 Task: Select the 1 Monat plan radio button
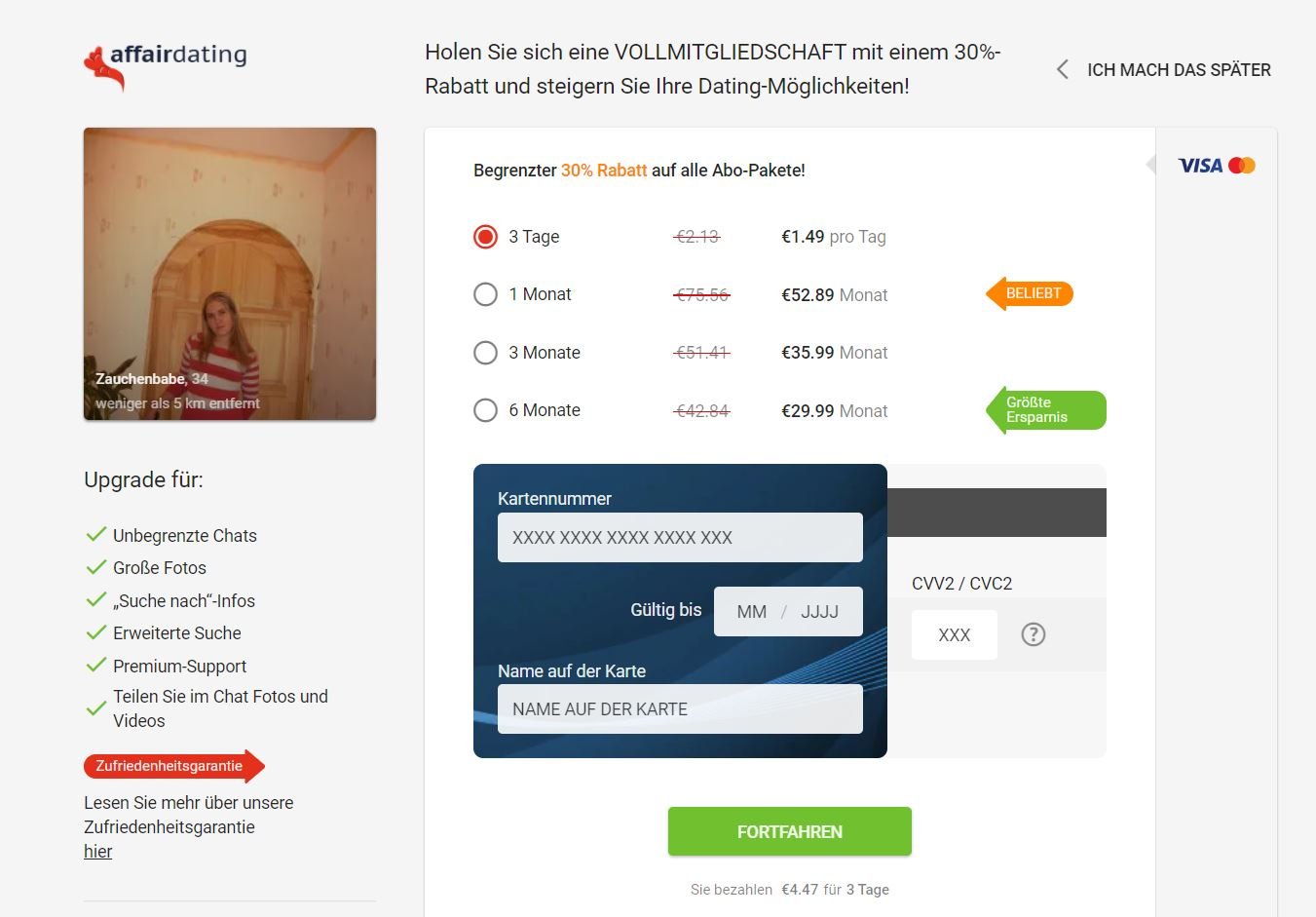485,294
